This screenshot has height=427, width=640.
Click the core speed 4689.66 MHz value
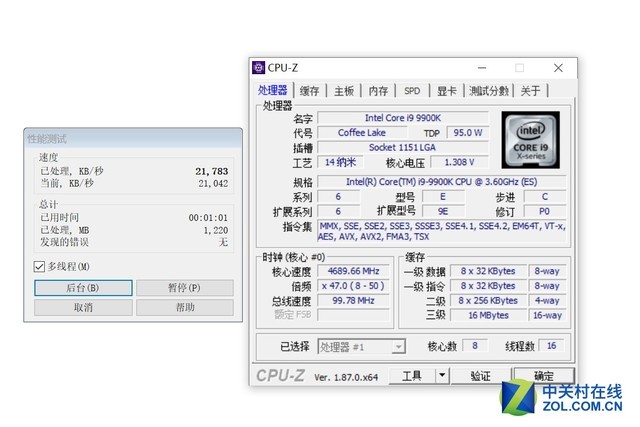tap(353, 271)
